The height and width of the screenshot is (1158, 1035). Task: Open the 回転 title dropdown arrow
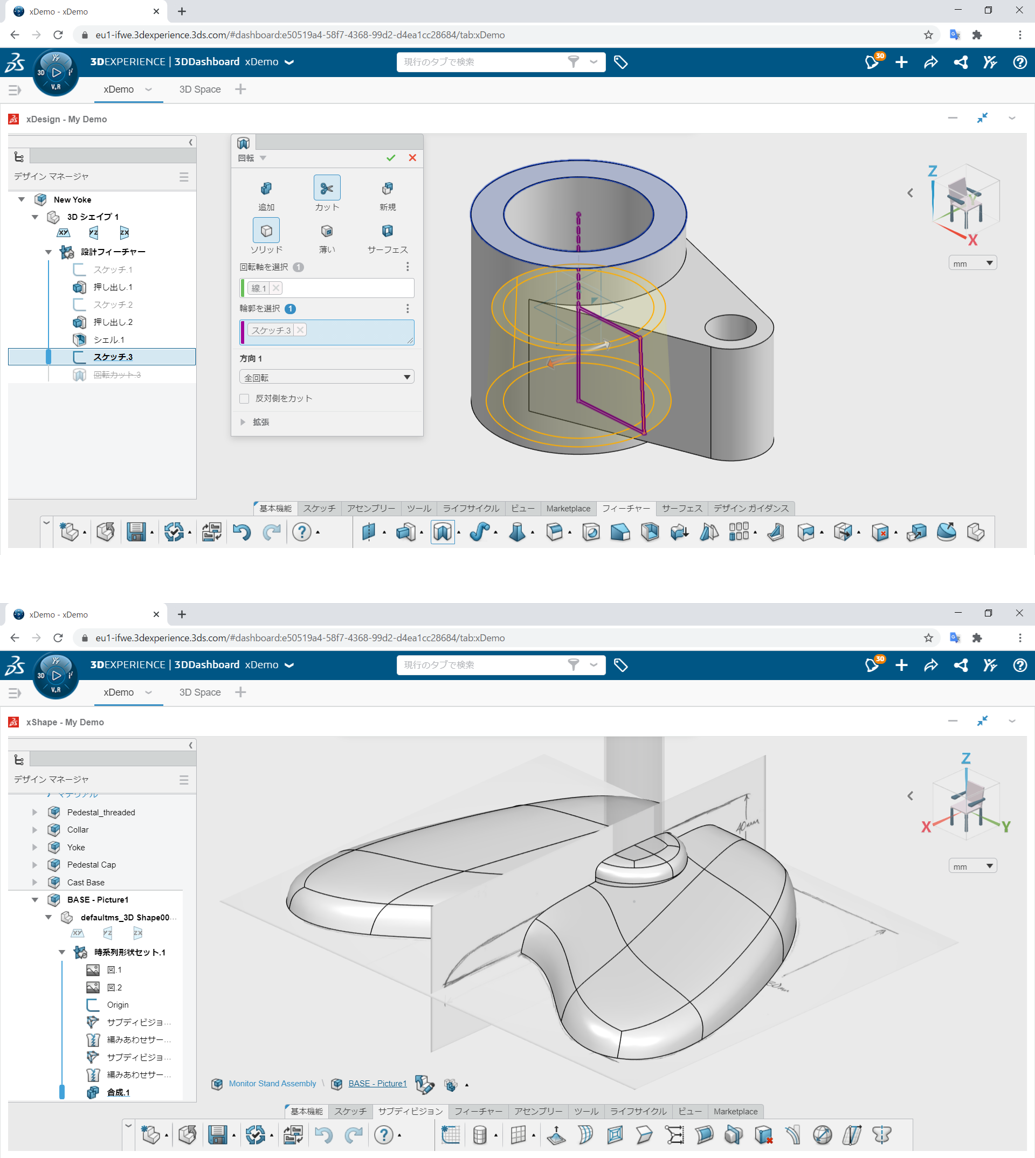coord(263,158)
